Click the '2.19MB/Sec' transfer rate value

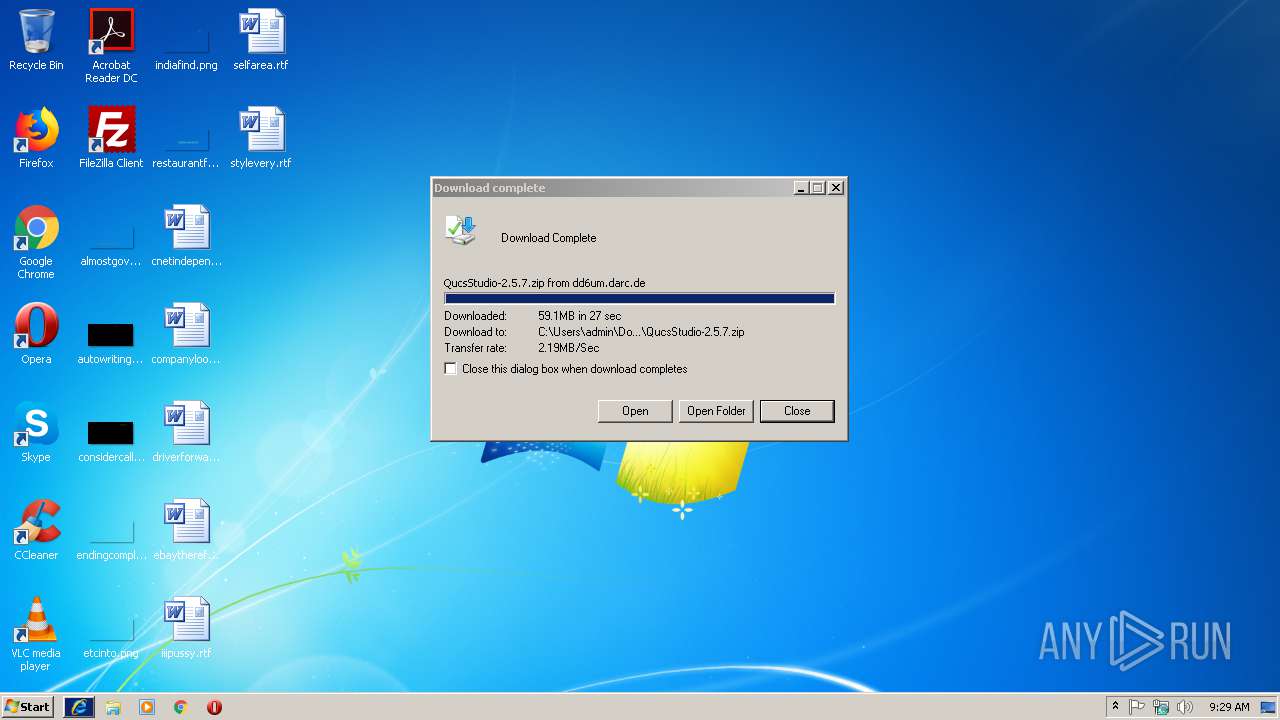569,348
